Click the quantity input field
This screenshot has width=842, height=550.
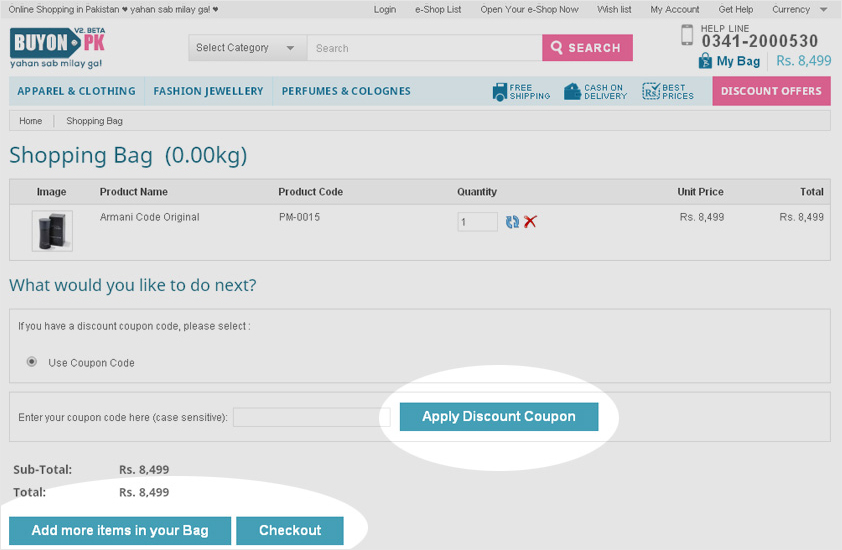click(x=477, y=222)
